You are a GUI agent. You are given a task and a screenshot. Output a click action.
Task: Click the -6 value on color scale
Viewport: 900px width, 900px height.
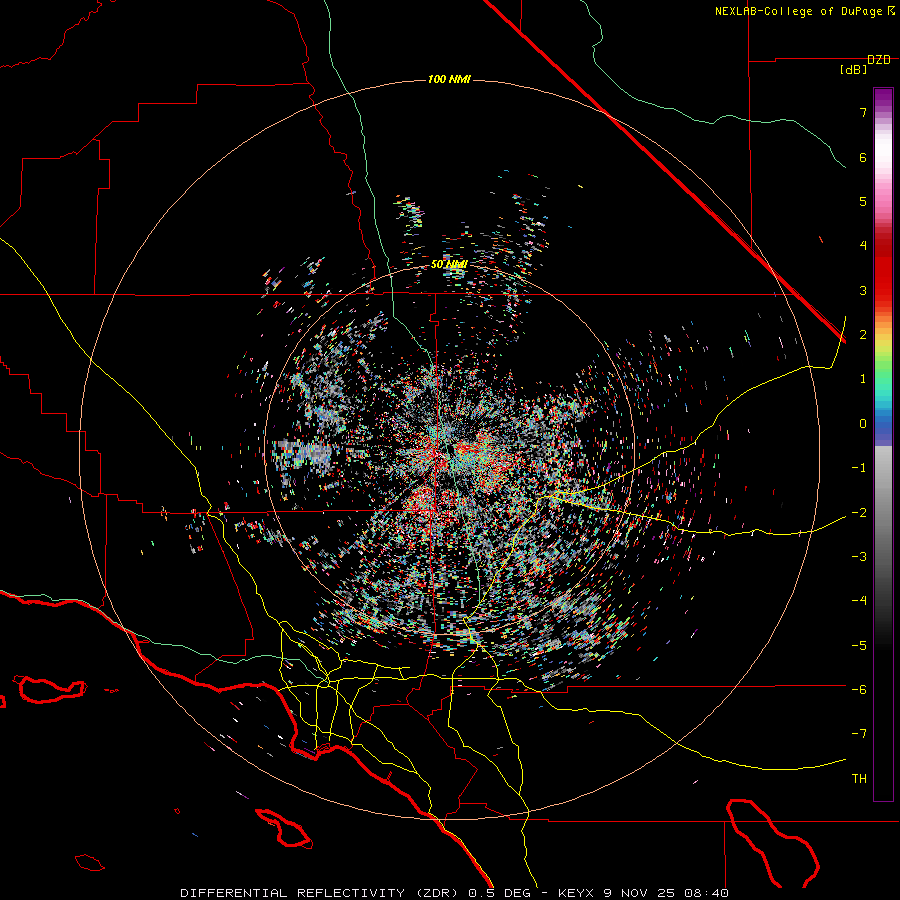point(859,690)
